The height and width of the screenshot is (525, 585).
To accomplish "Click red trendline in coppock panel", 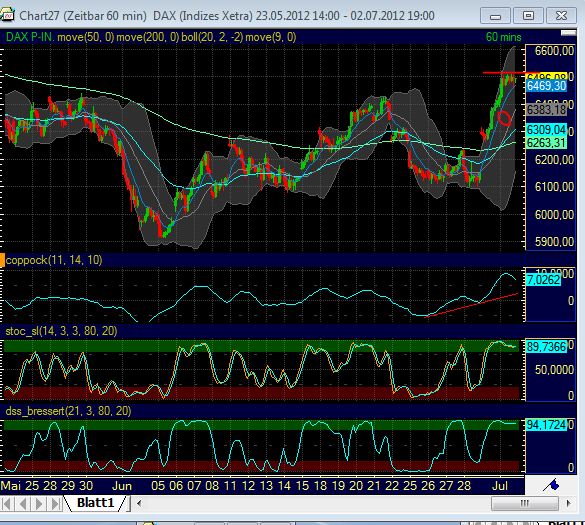I will pos(472,305).
